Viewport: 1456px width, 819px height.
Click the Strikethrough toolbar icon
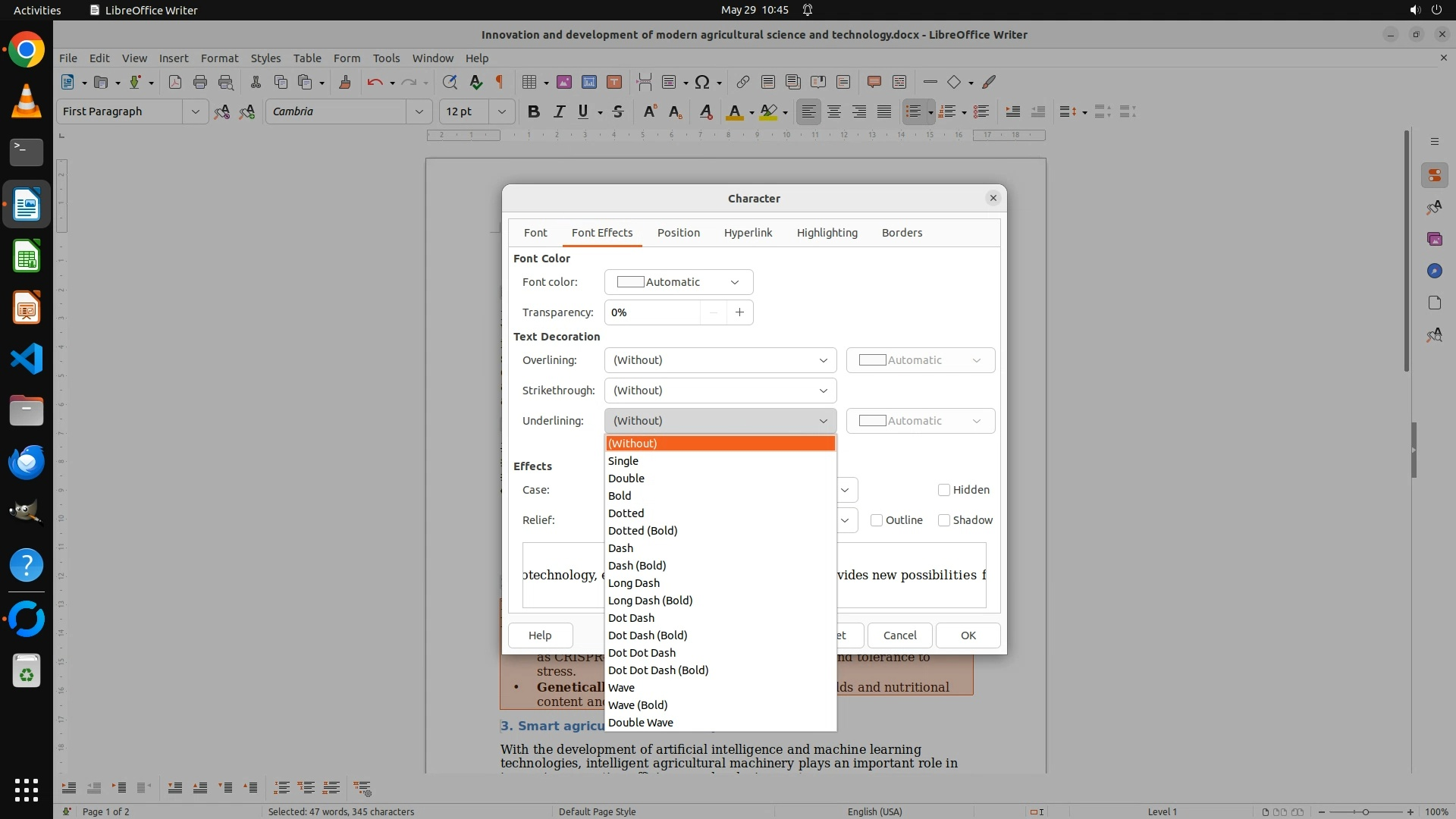click(x=618, y=111)
